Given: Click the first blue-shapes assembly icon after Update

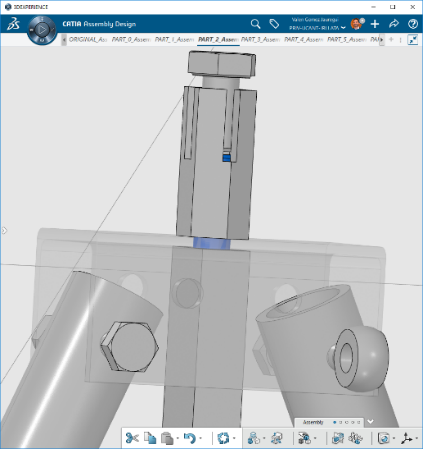Looking at the screenshot, I should (x=254, y=438).
